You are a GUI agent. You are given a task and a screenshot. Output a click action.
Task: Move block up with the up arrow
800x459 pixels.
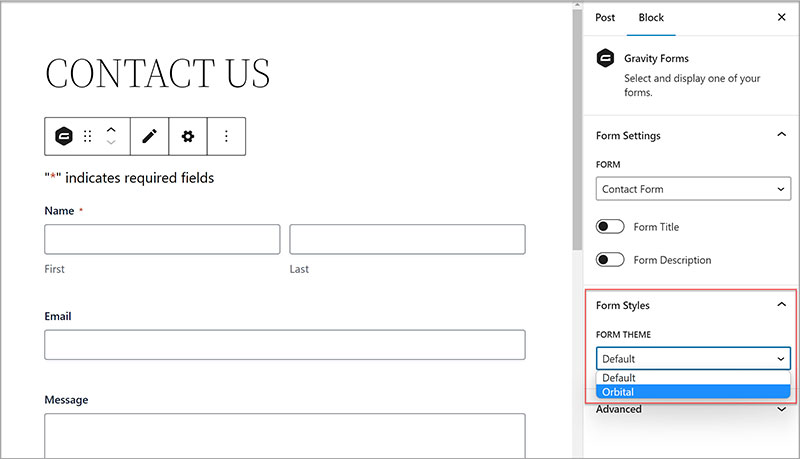click(111, 130)
